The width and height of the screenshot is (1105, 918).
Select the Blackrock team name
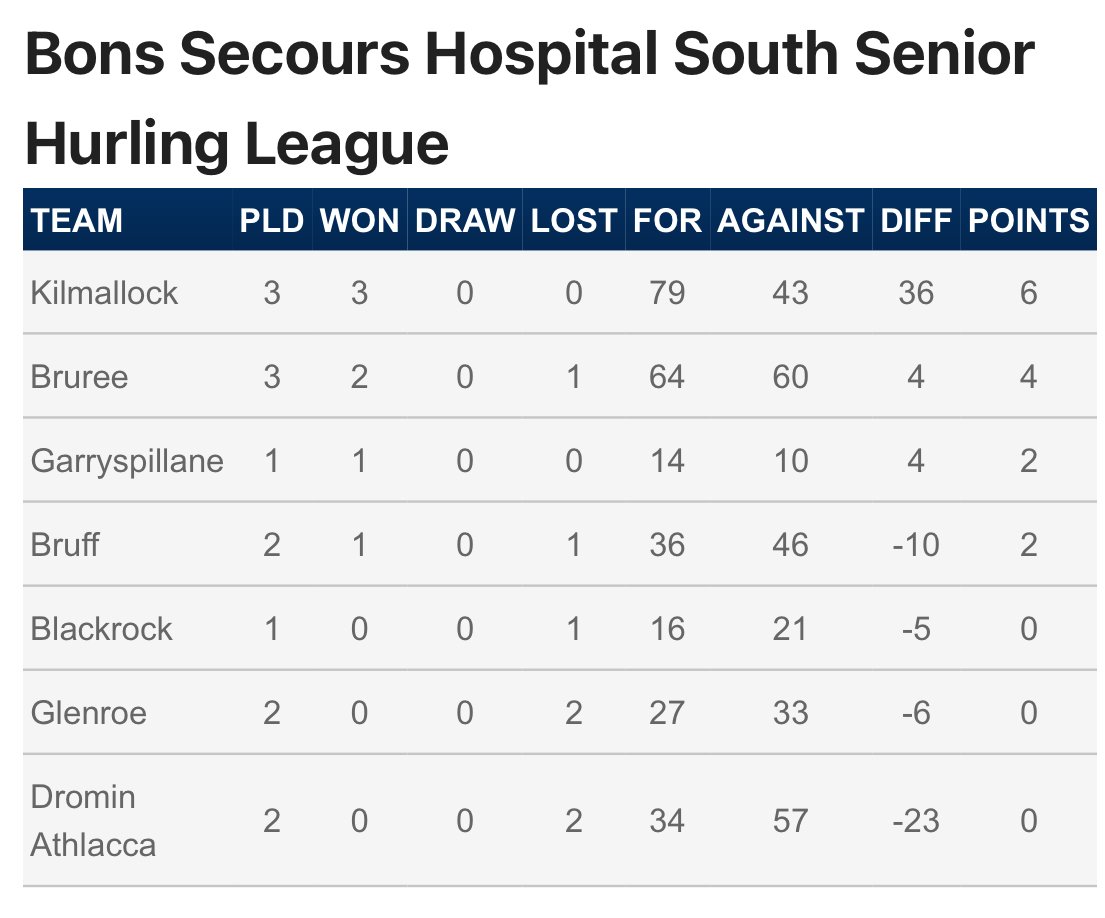pos(101,628)
